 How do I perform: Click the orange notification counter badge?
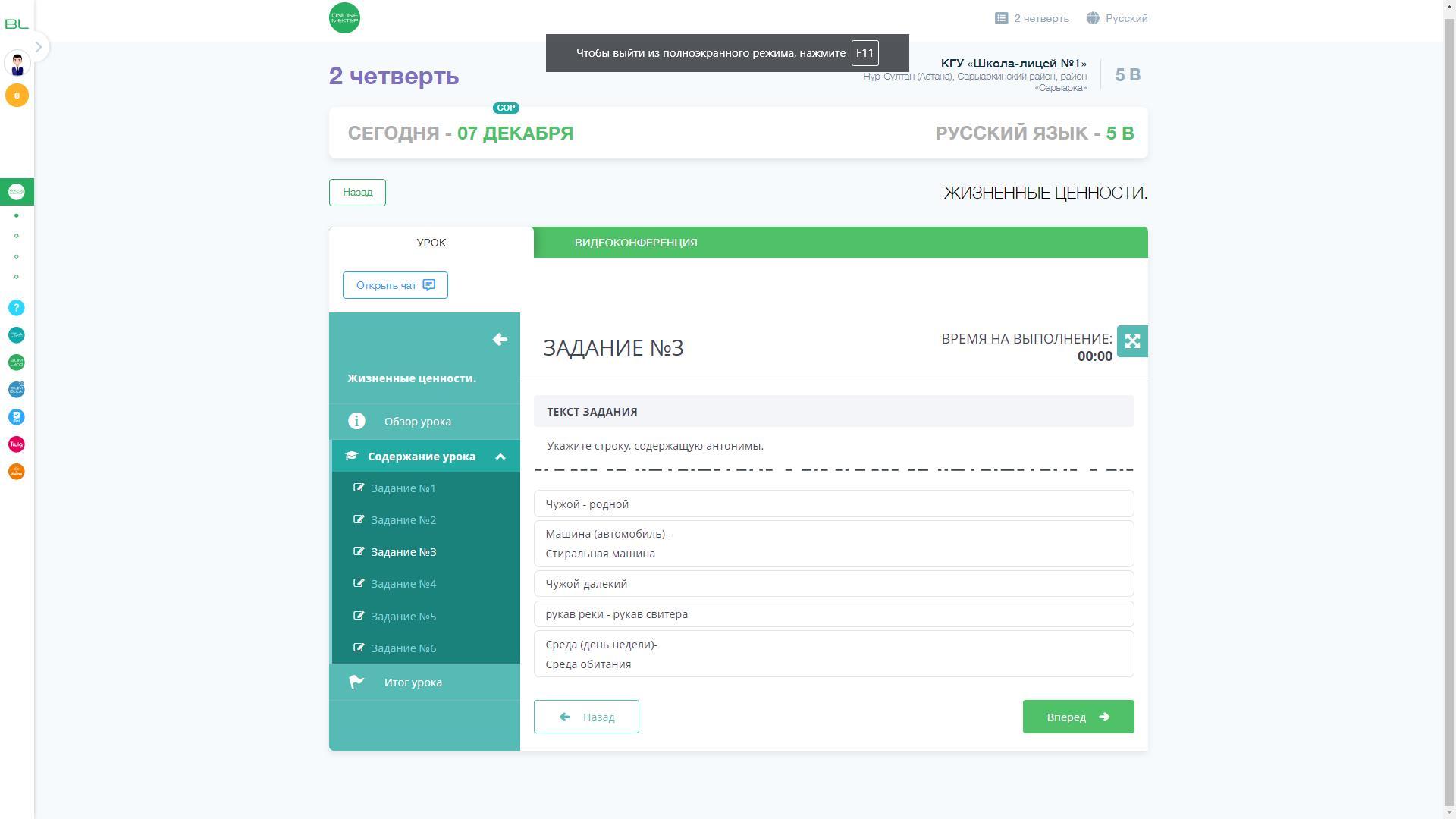click(x=17, y=96)
